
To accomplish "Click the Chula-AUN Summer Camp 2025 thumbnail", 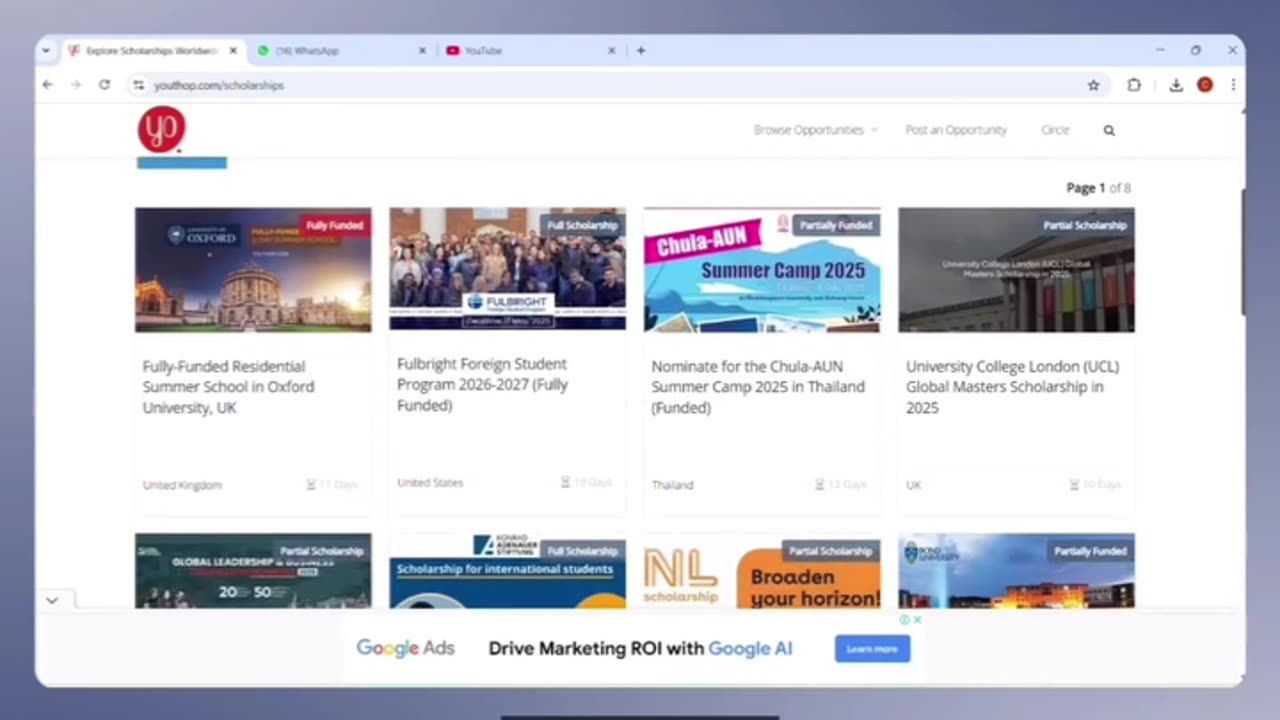I will (x=762, y=270).
